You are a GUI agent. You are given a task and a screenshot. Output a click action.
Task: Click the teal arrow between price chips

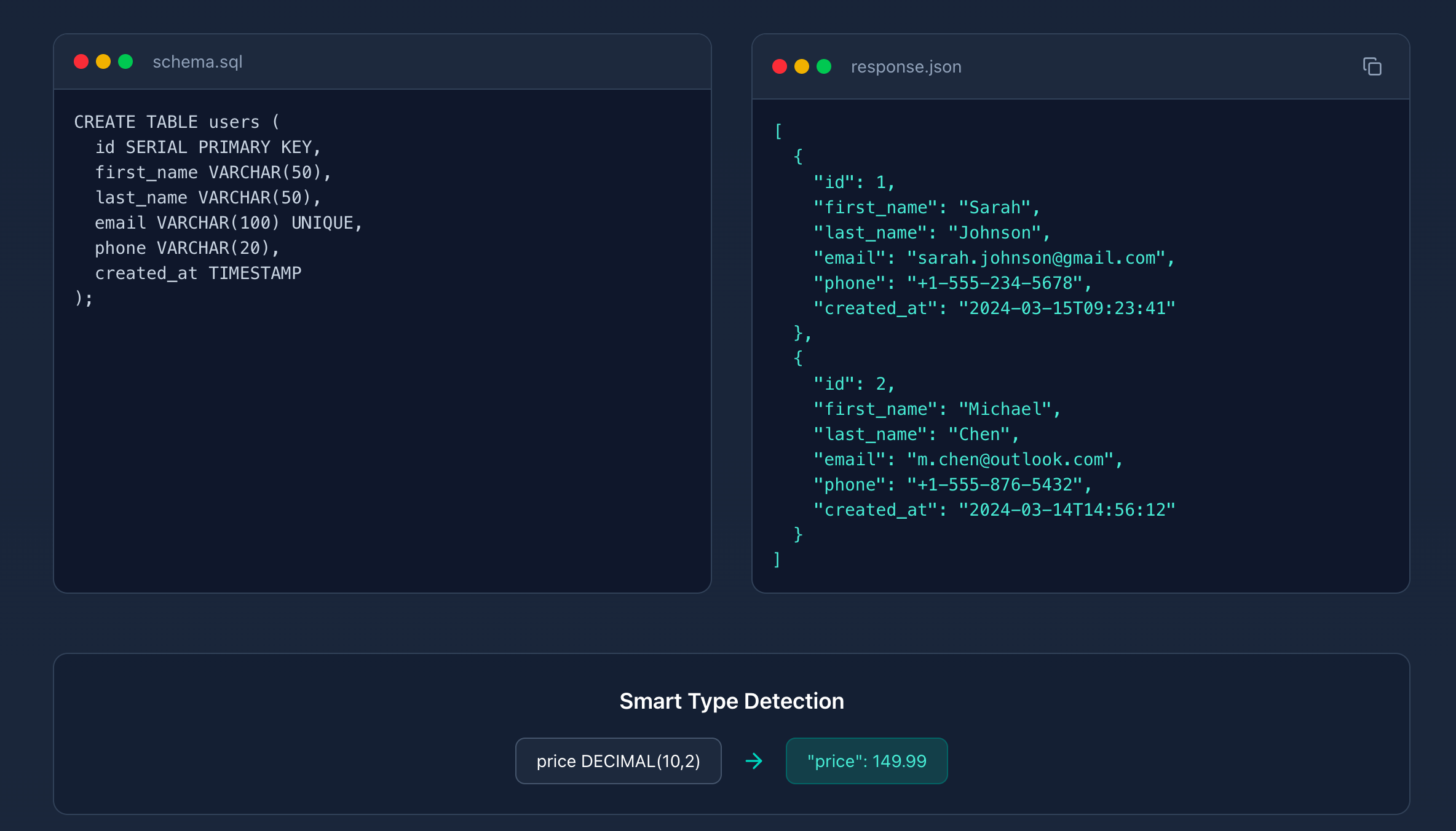[754, 761]
